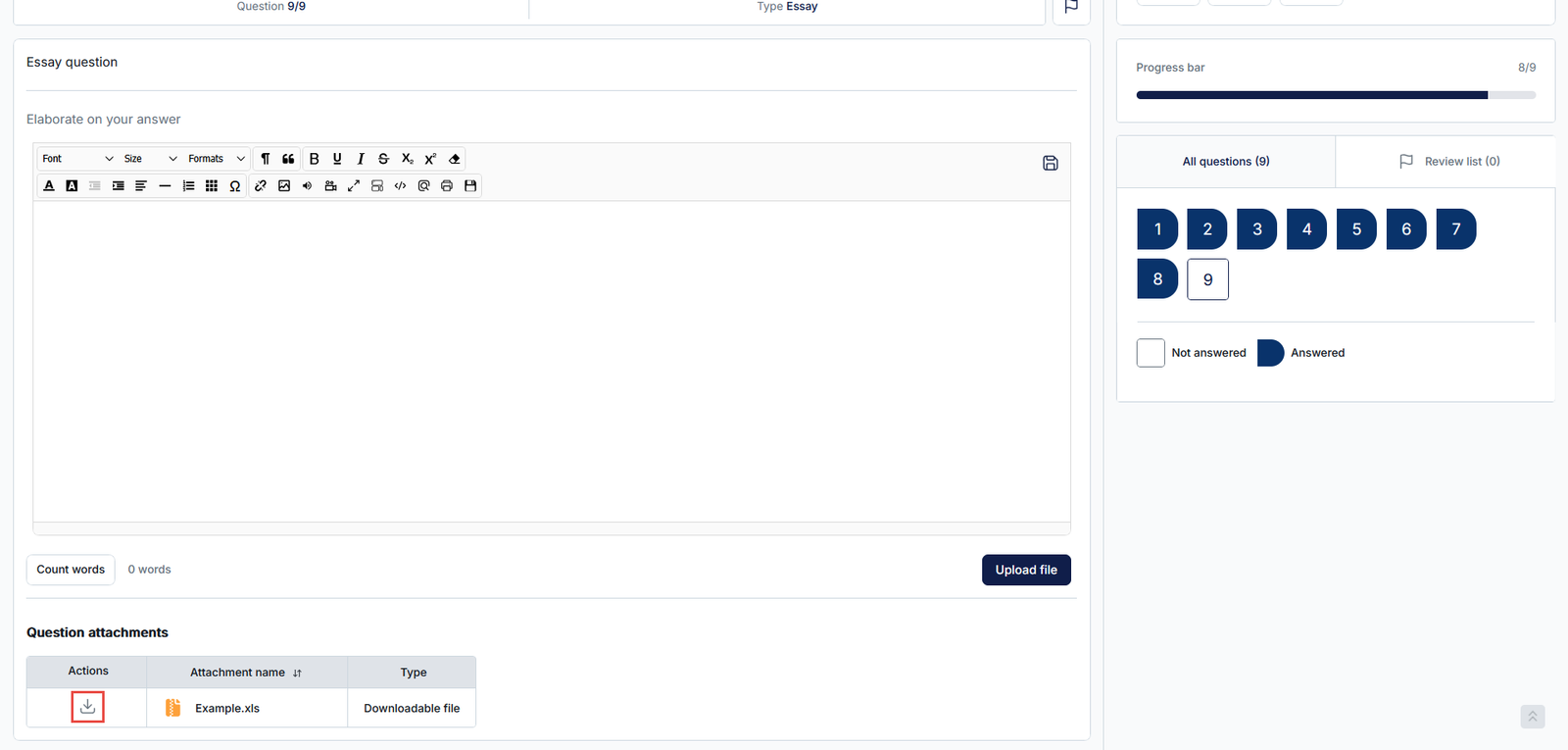Open the font color tool

(49, 185)
